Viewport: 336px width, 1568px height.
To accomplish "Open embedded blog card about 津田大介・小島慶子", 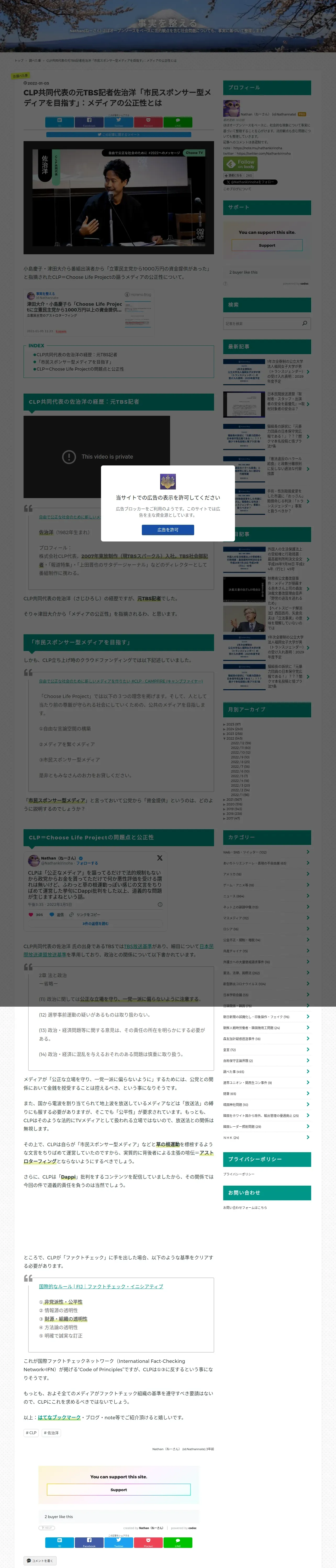I will [x=89, y=313].
